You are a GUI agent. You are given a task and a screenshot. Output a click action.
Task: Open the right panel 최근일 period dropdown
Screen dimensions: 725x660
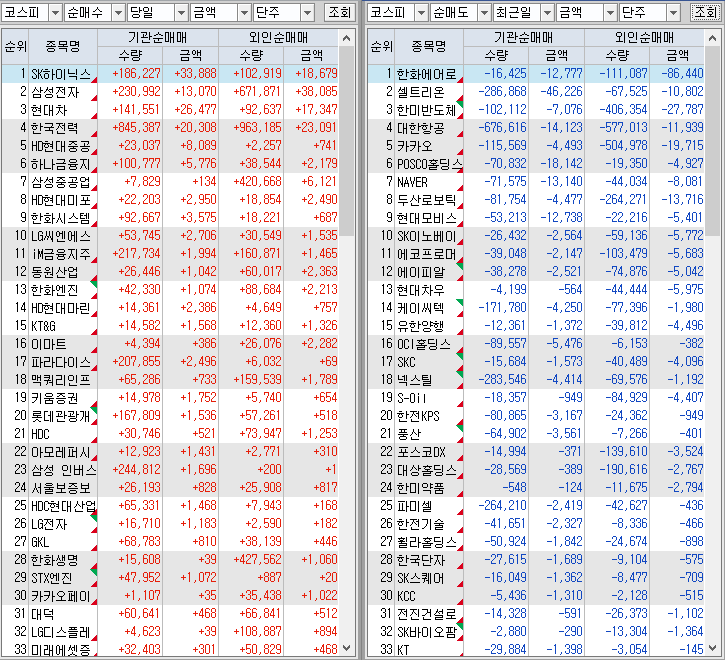[x=547, y=12]
